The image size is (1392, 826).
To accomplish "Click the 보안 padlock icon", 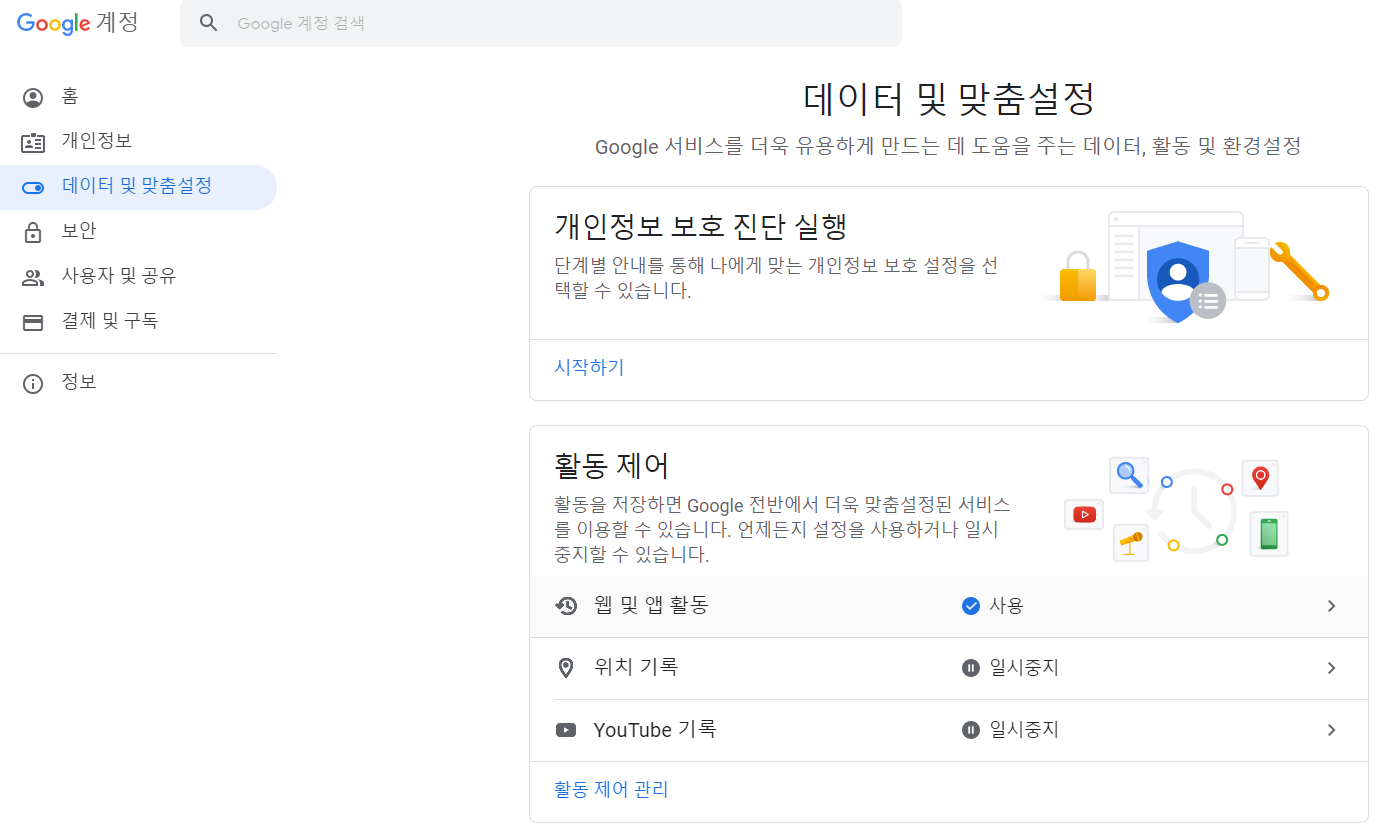I will pos(33,232).
